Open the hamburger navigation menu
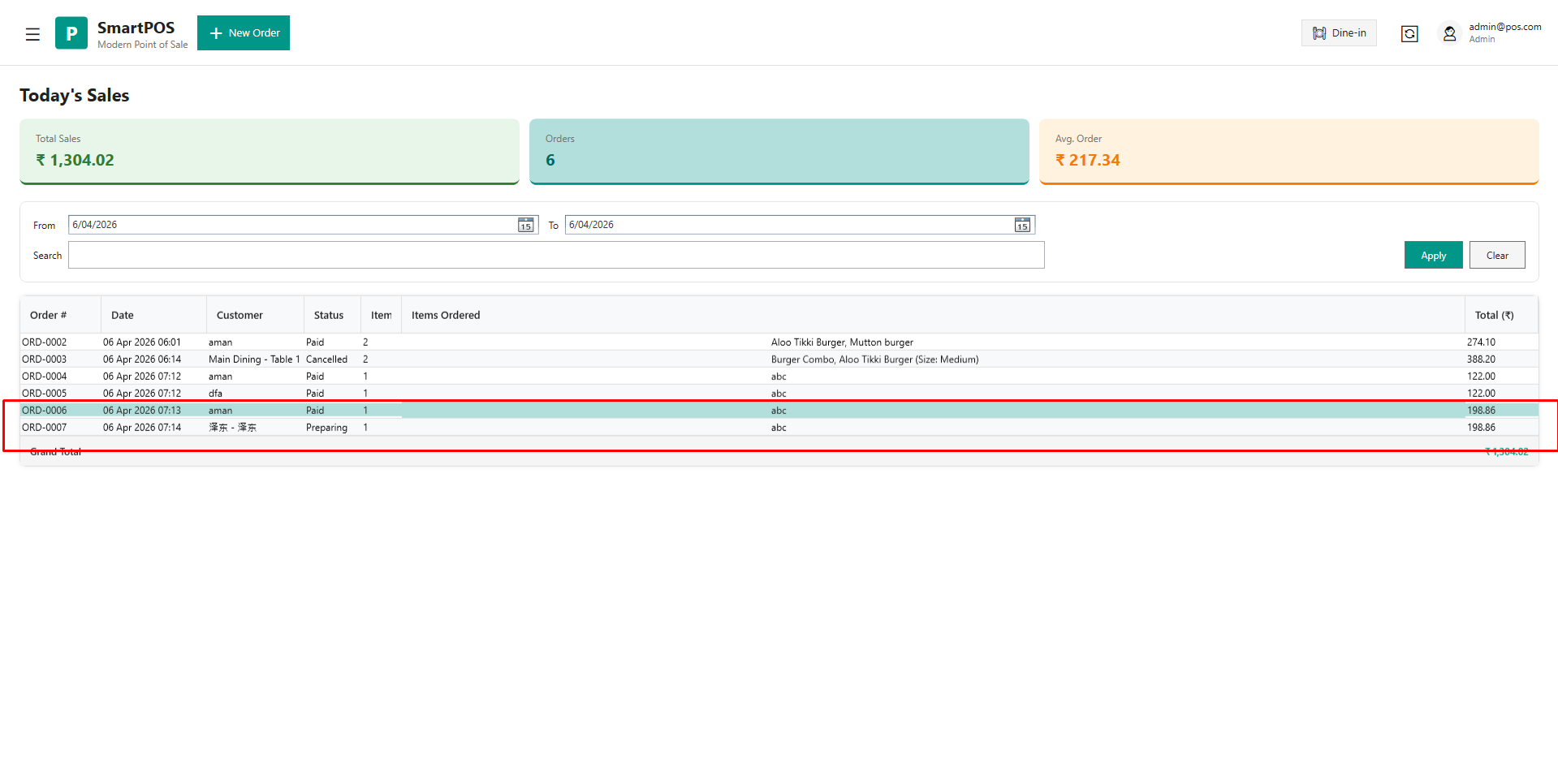Screen dimensions: 1558x784 32,34
